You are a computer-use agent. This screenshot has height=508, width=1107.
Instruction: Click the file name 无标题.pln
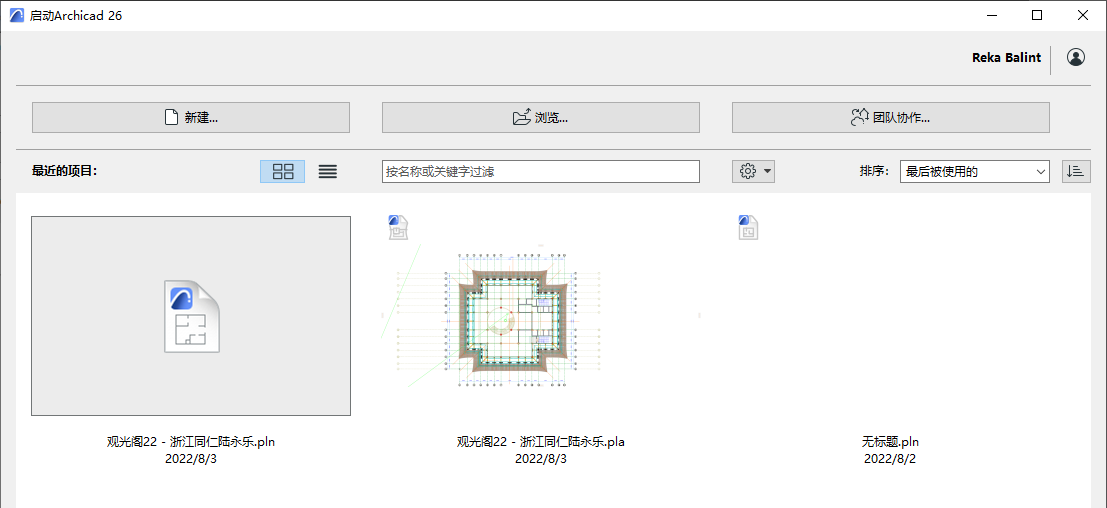pos(890,442)
